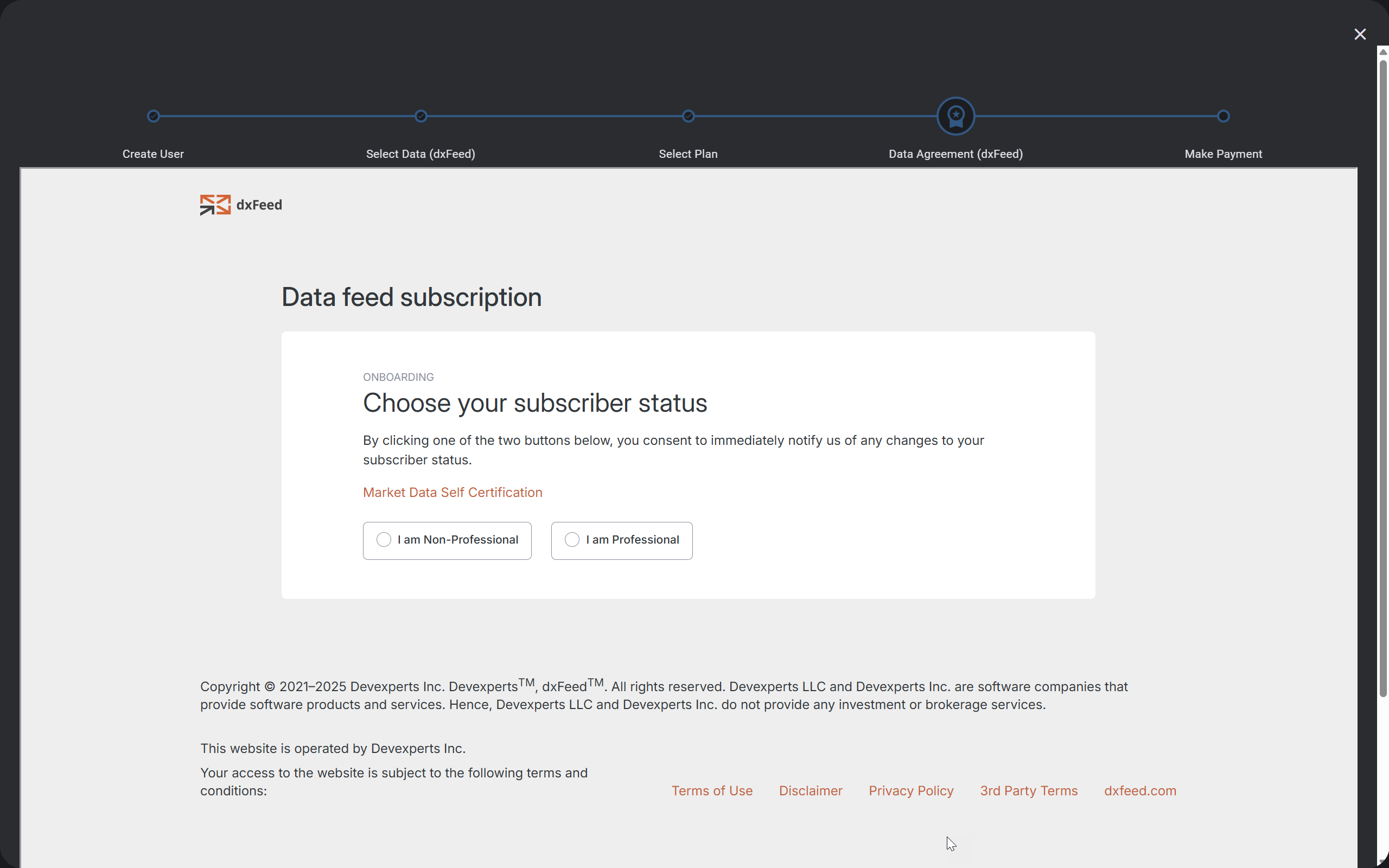
Task: Click the scrollbar up arrow
Action: (x=1382, y=52)
